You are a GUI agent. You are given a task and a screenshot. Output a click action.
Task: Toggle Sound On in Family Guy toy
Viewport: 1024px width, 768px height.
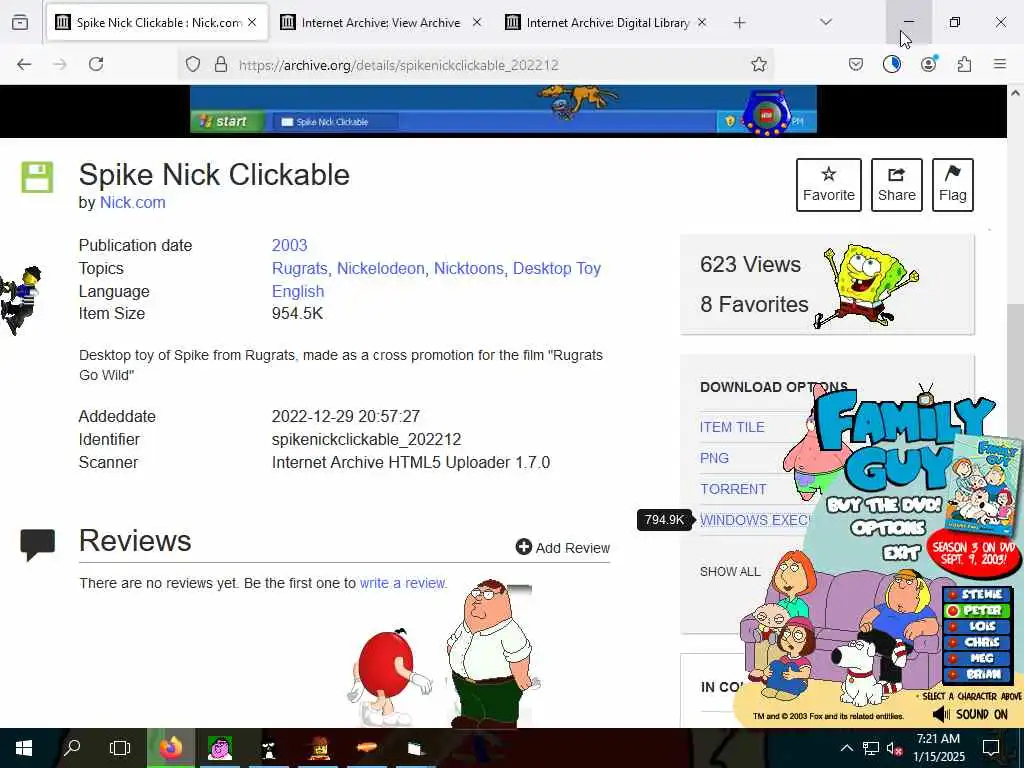pyautogui.click(x=971, y=714)
